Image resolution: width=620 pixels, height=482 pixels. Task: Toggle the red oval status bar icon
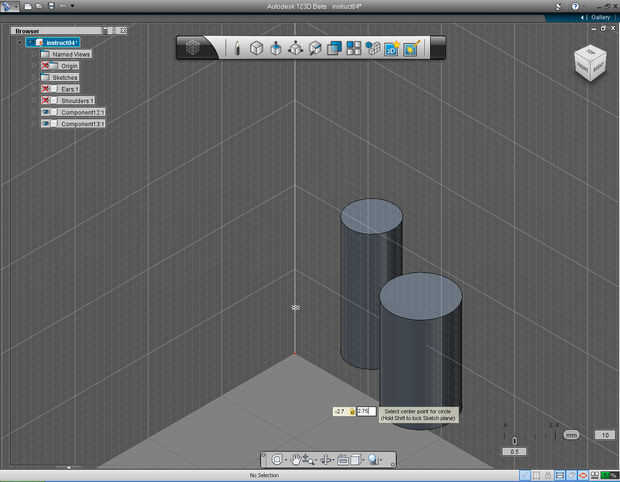[x=583, y=475]
